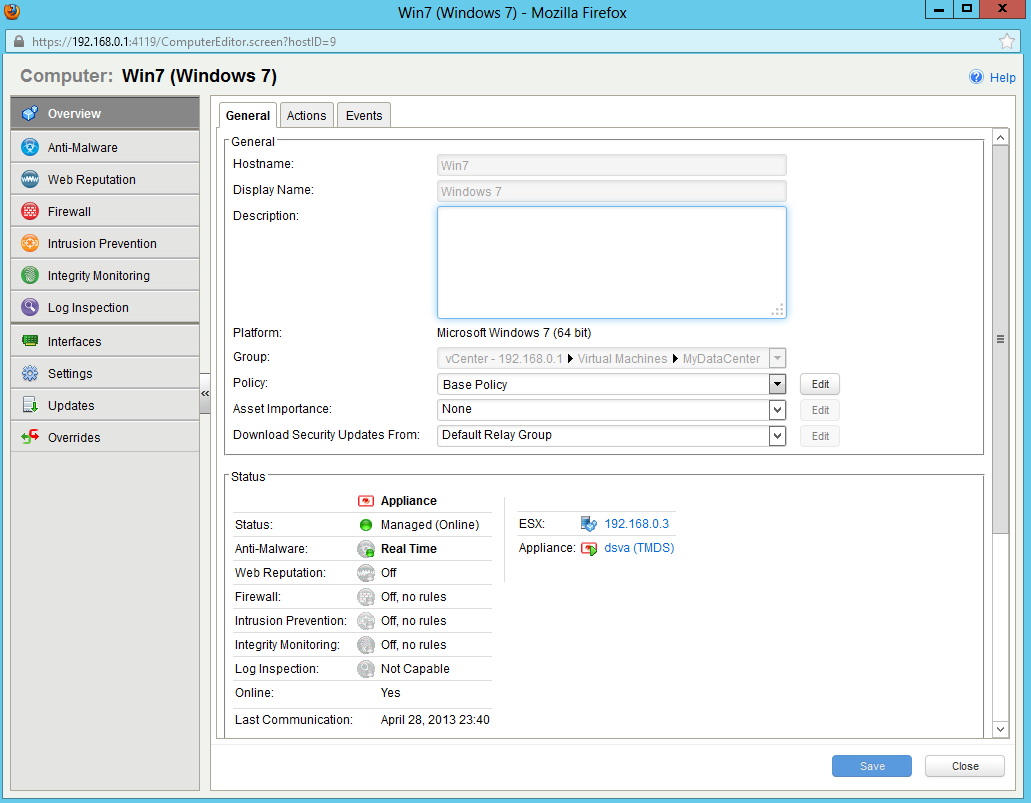Click the Edit button next to Policy

[x=820, y=385]
